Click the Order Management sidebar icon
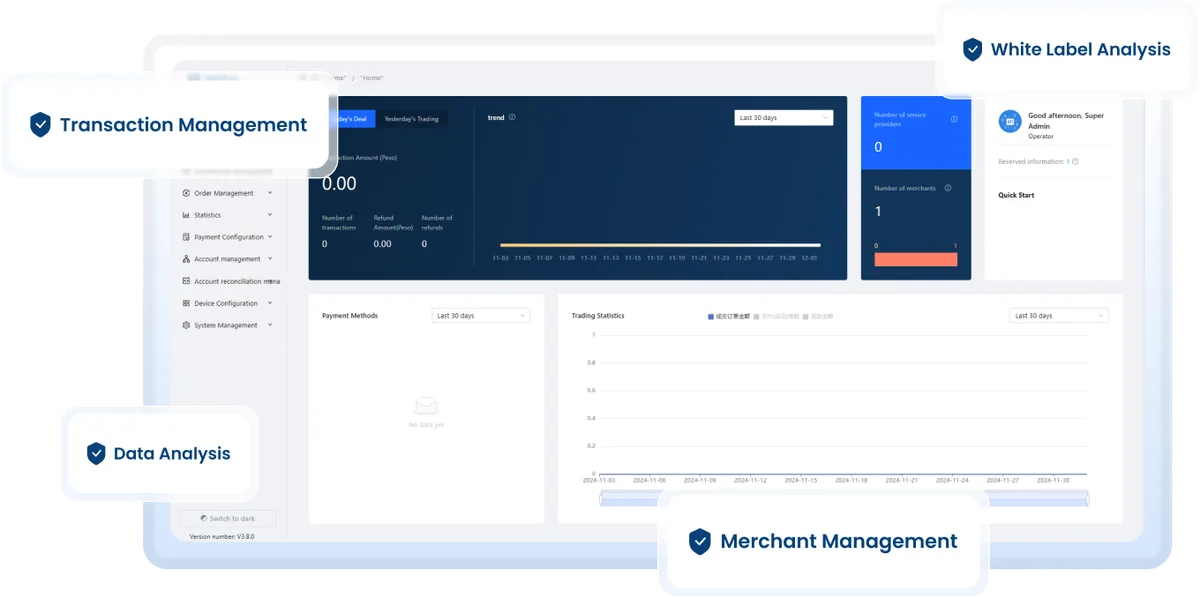Screen dimensions: 1200x598 pos(186,193)
